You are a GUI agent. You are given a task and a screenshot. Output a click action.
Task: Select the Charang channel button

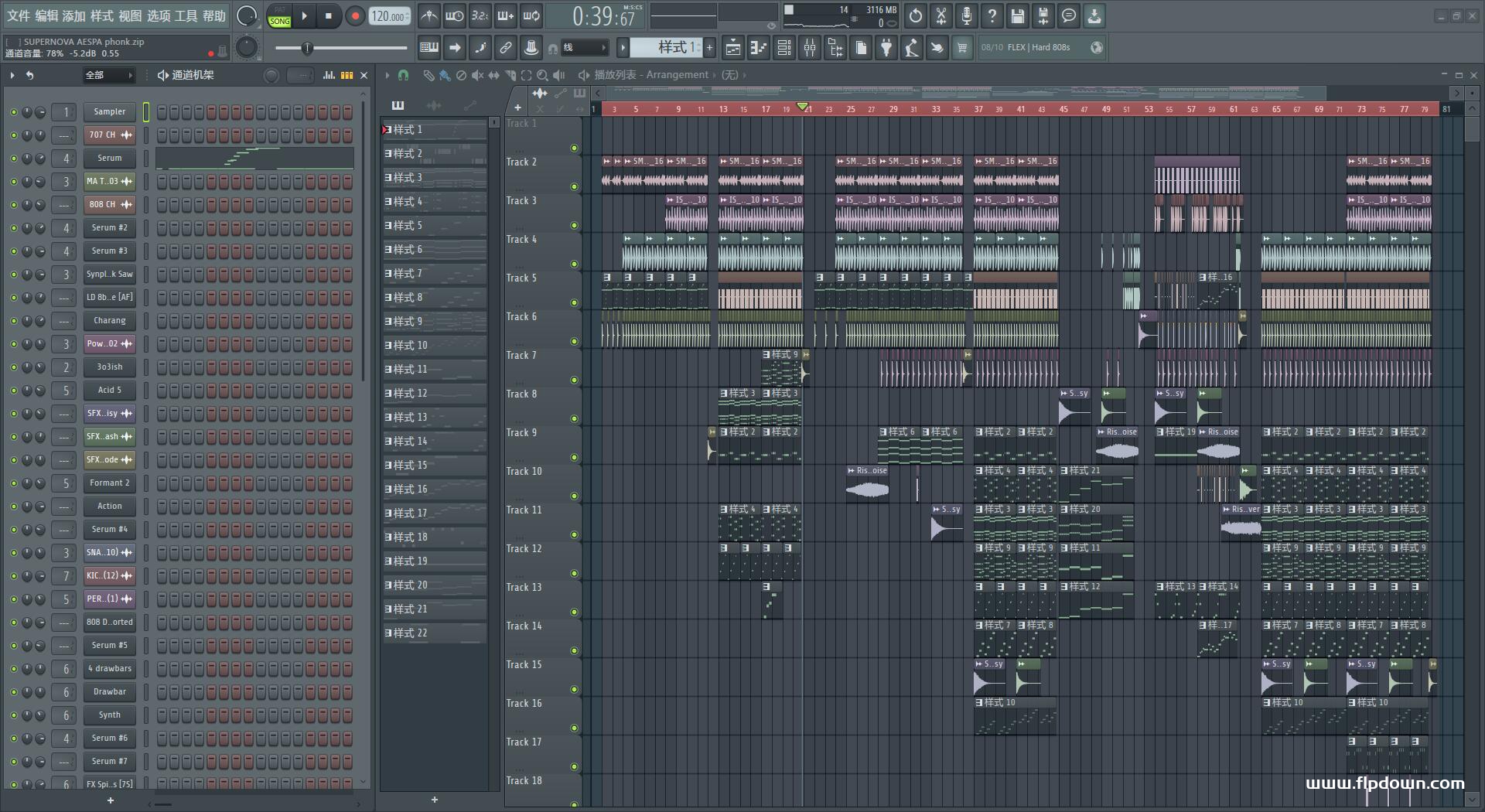[x=110, y=320]
